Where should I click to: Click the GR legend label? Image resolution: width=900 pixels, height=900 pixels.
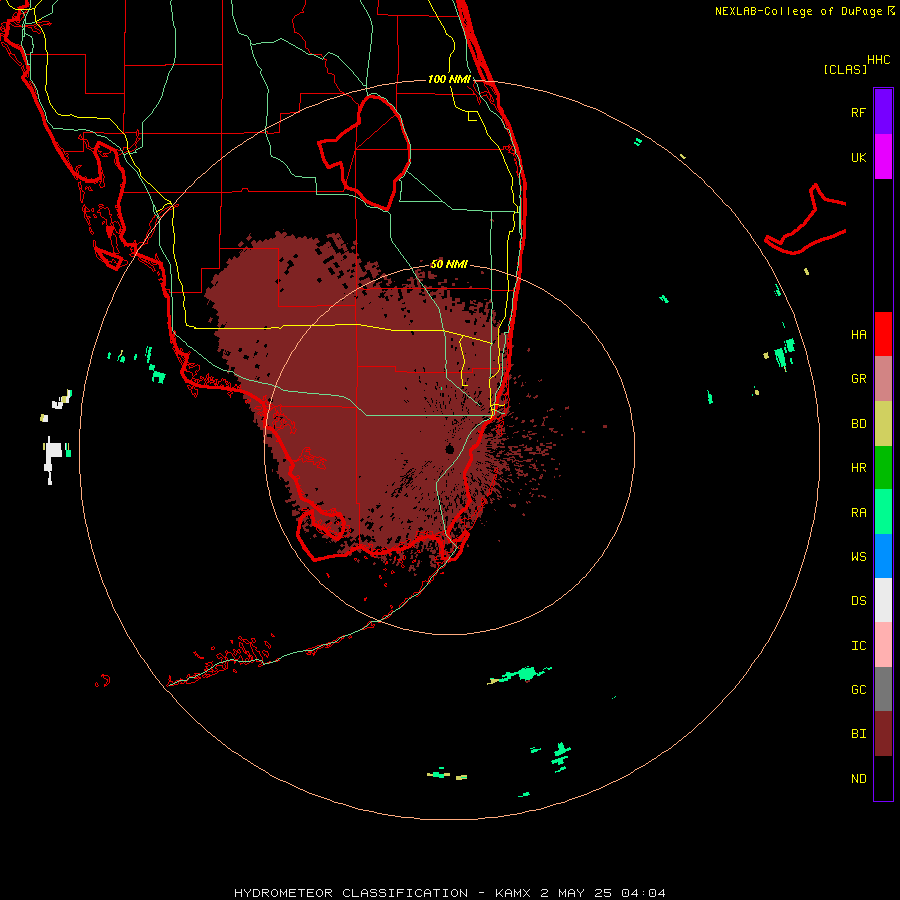[858, 379]
